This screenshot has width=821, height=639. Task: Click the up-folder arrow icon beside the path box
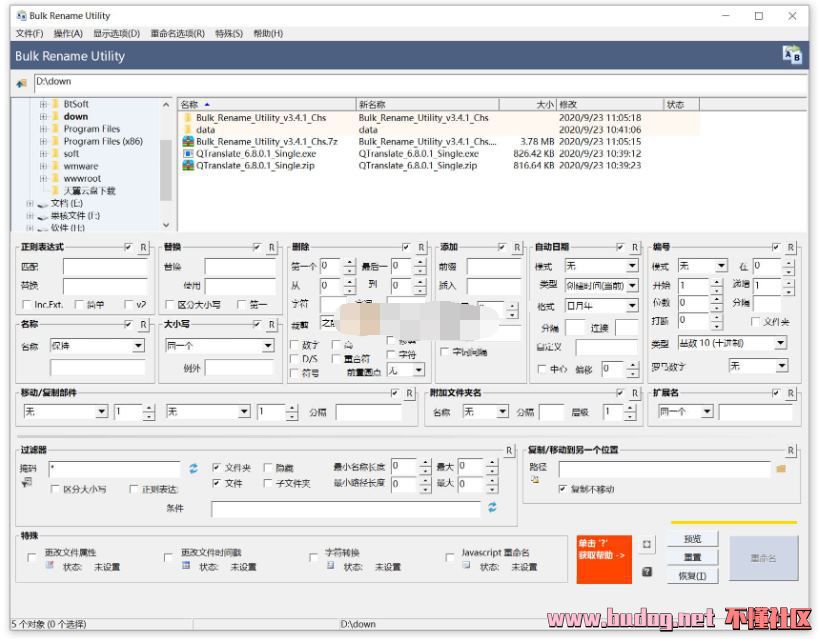21,83
